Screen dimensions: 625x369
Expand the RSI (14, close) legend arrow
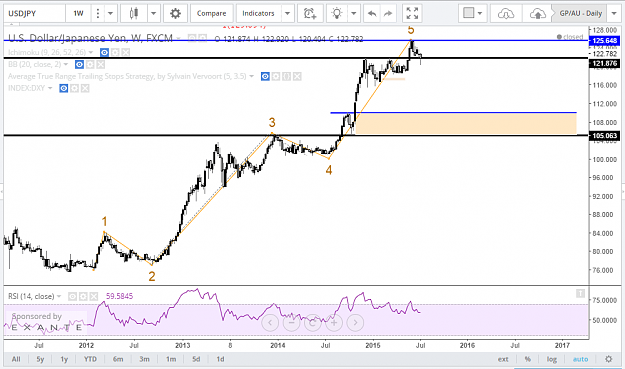[x=59, y=296]
